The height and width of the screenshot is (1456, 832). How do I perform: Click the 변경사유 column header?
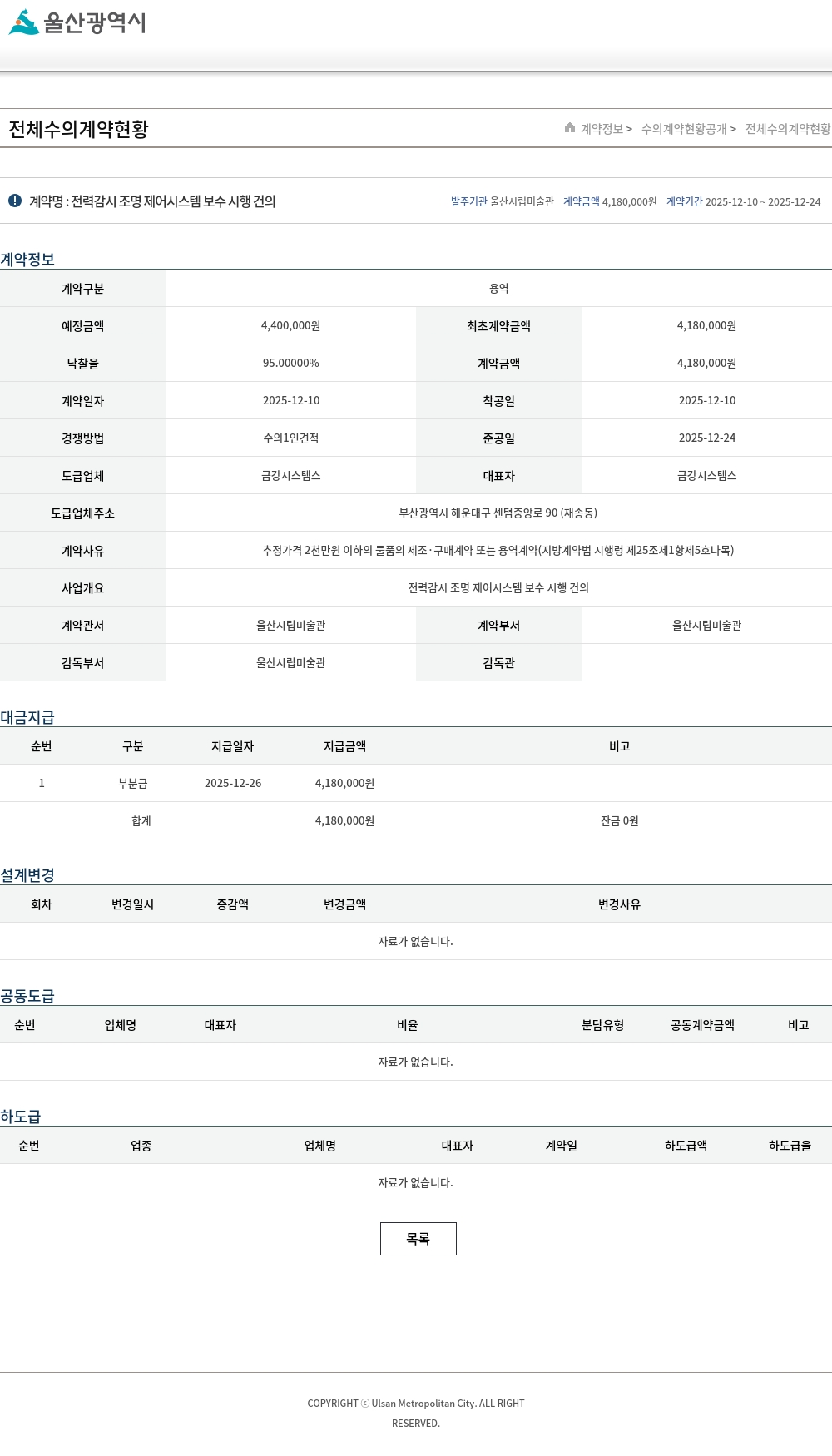coord(619,904)
